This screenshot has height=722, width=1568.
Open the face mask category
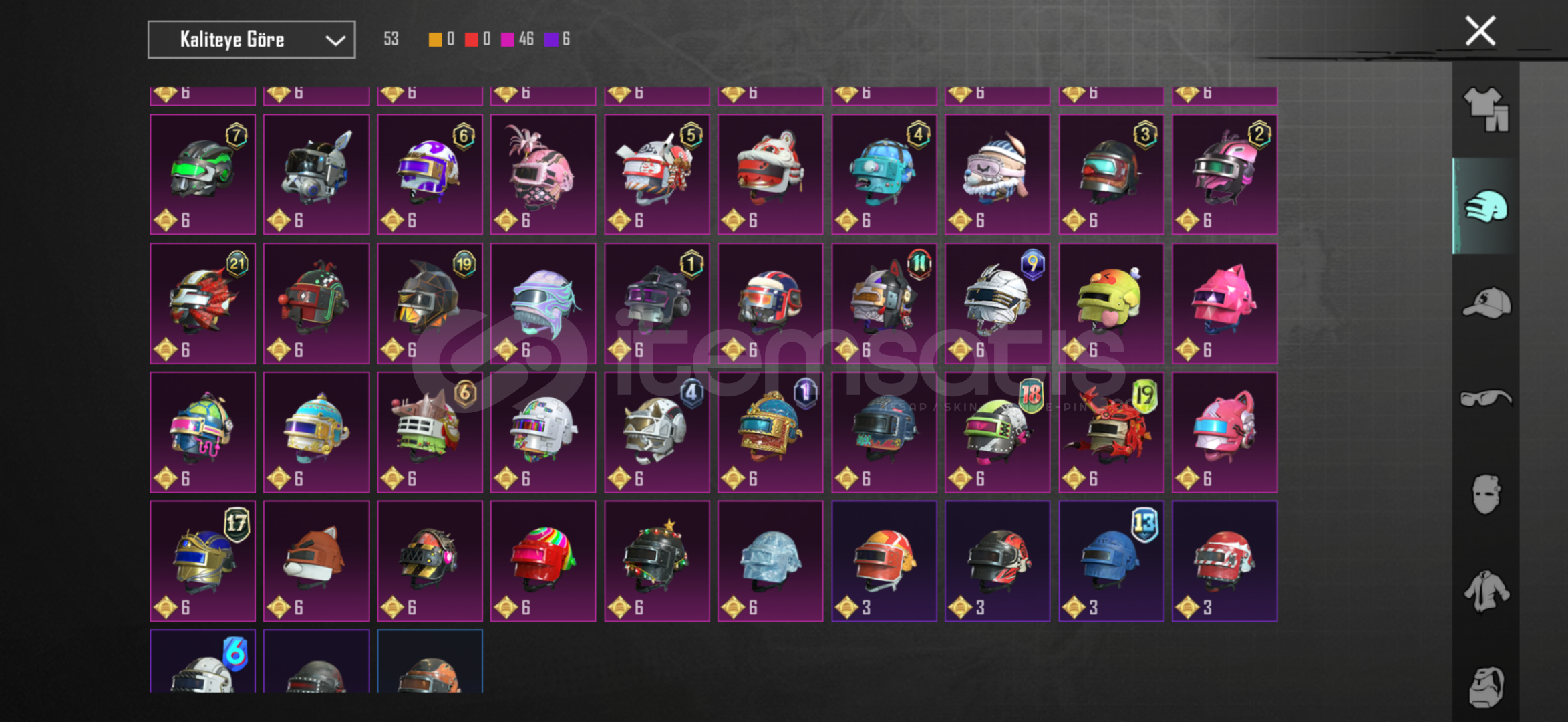1486,494
